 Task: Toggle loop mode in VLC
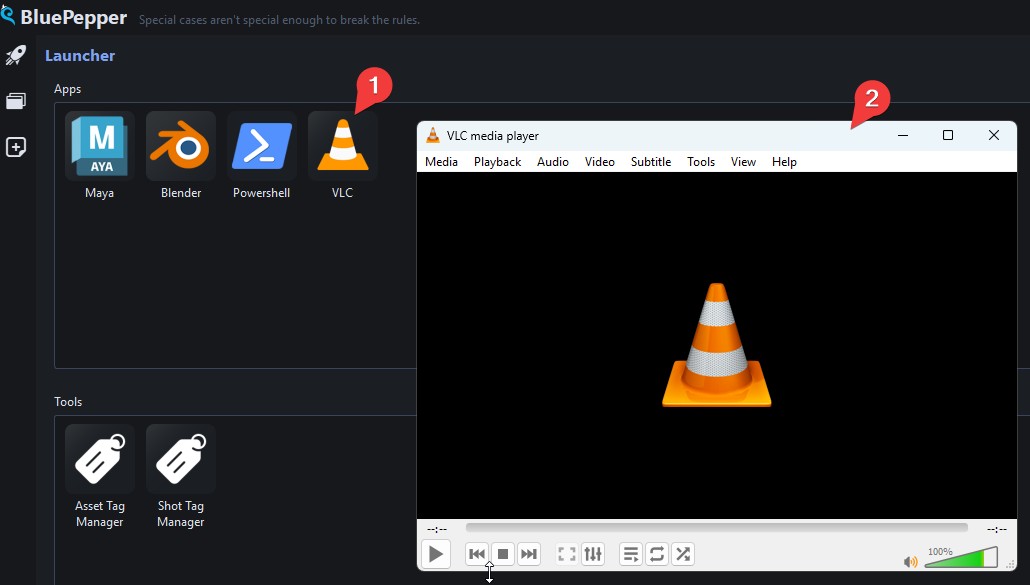(657, 554)
